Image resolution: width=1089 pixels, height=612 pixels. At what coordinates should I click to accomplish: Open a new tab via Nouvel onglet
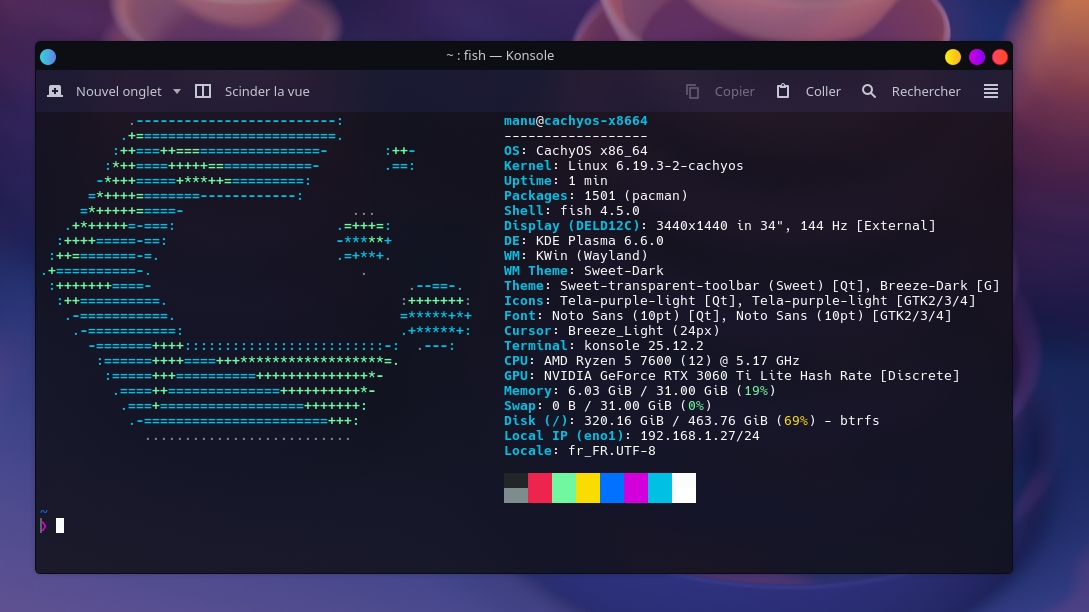point(118,91)
